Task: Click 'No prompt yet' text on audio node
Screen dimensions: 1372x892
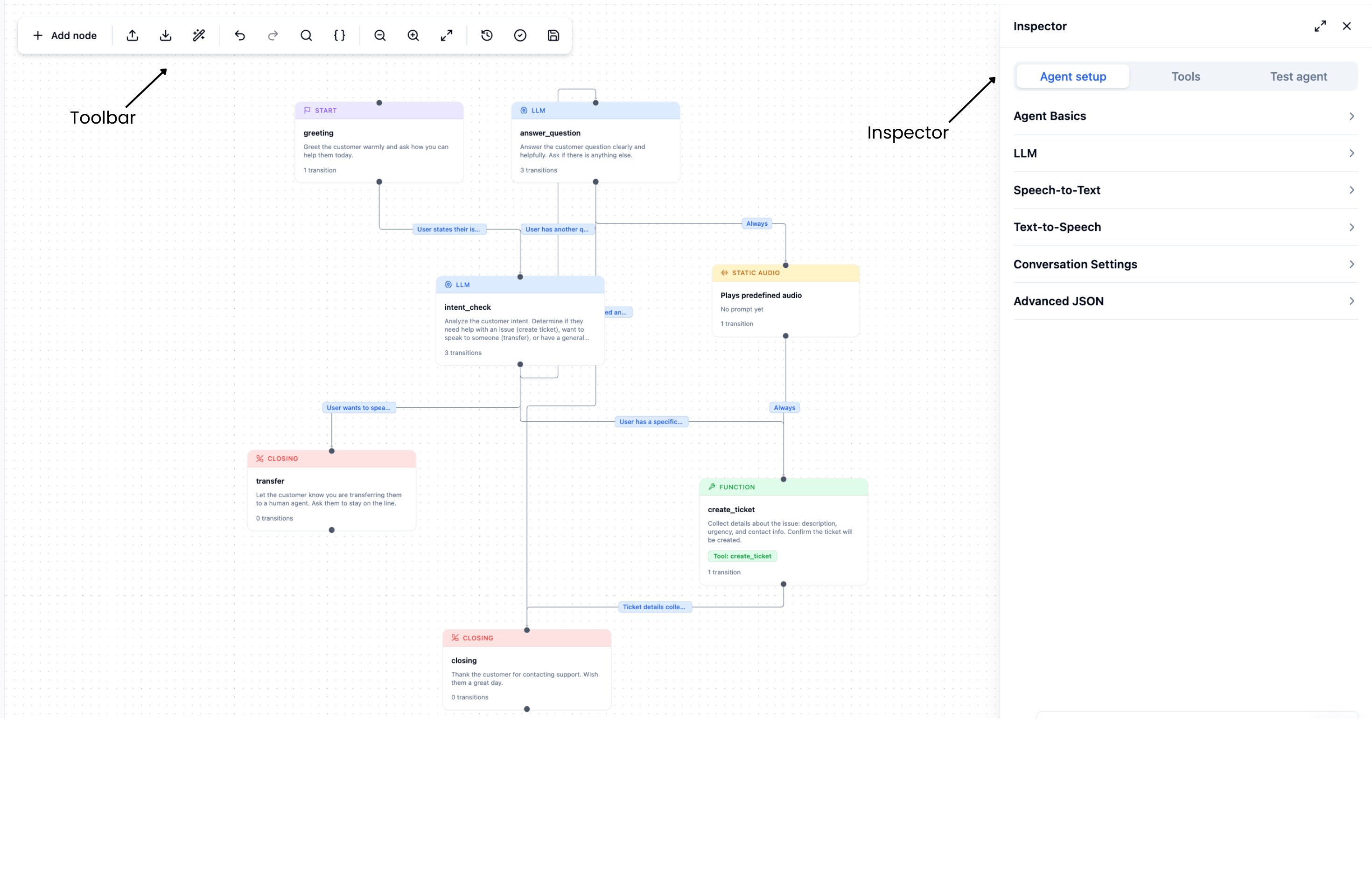Action: coord(742,309)
